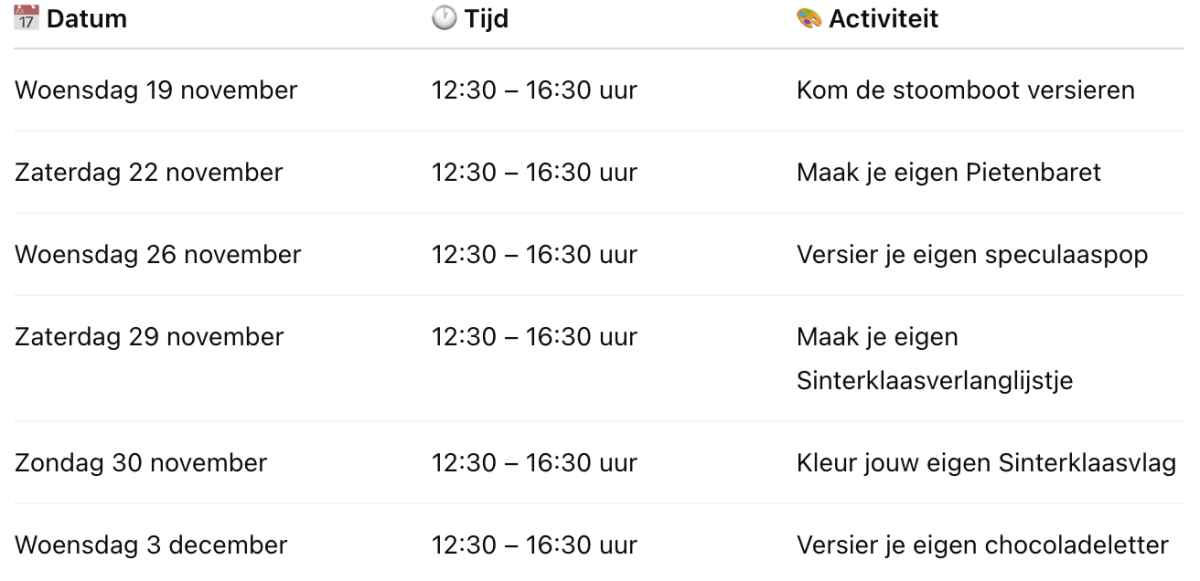Select the Woensdag 3 december date

click(150, 545)
